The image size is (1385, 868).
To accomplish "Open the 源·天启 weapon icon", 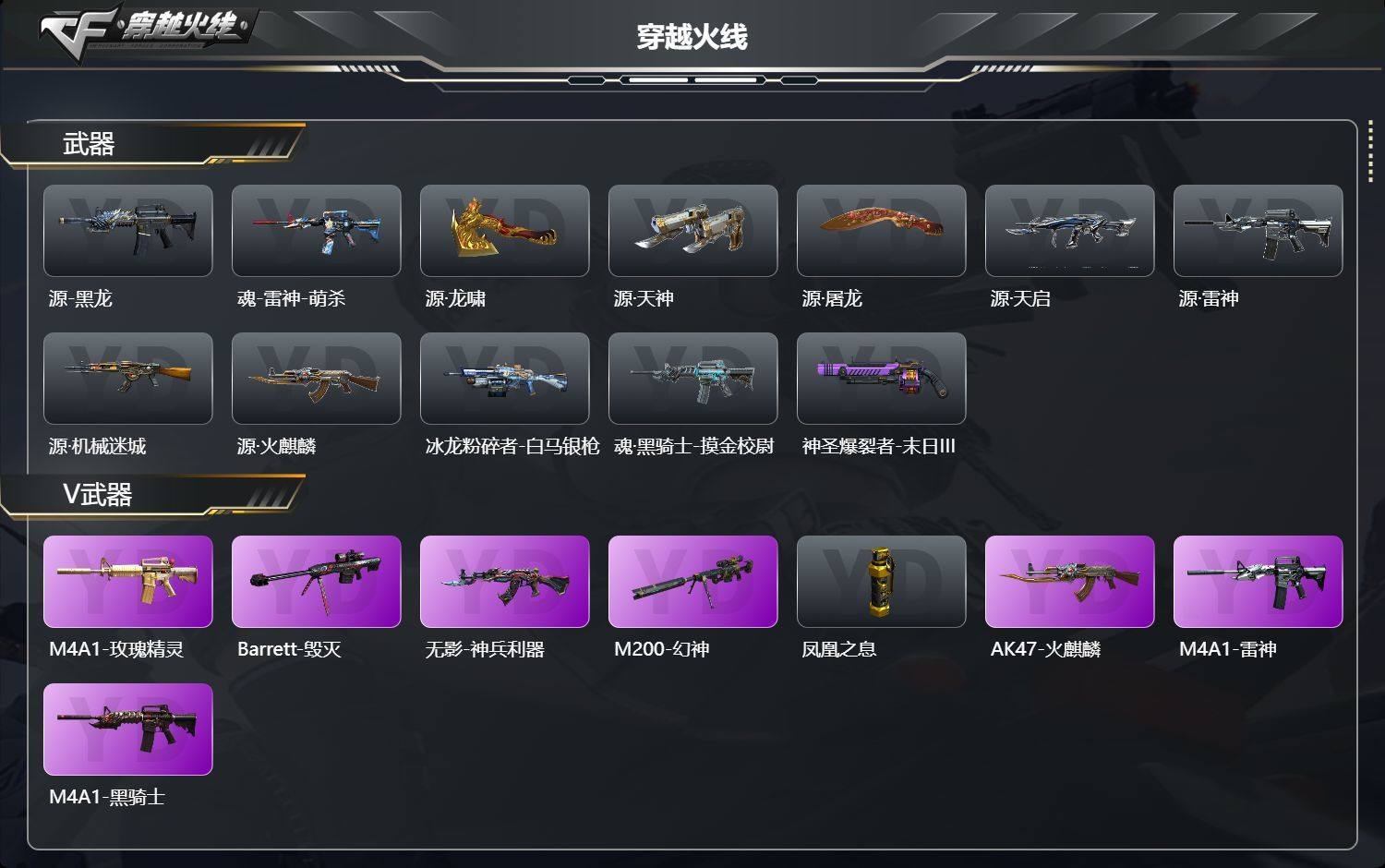I will click(1070, 231).
